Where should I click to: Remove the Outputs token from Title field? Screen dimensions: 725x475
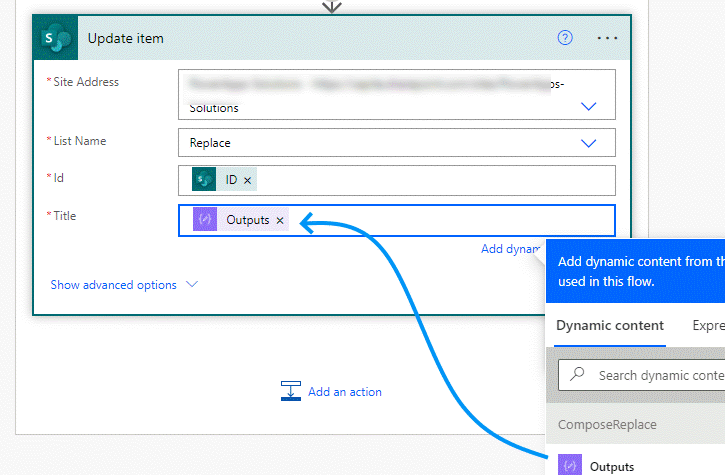pos(280,221)
